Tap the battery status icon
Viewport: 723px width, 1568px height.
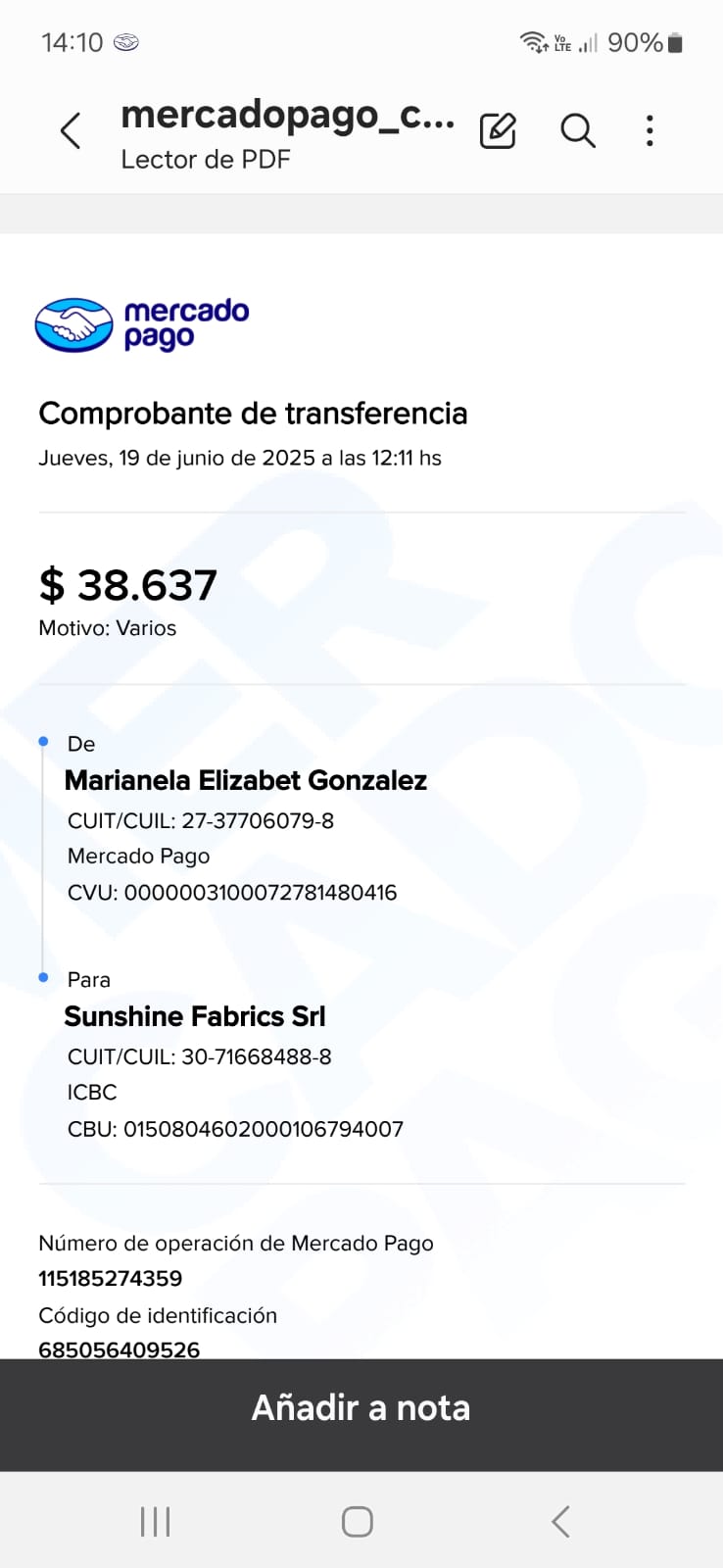pos(675,42)
